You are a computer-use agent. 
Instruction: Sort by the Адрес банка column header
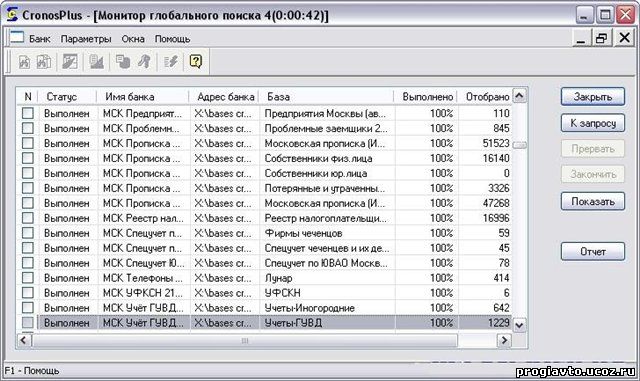[224, 97]
